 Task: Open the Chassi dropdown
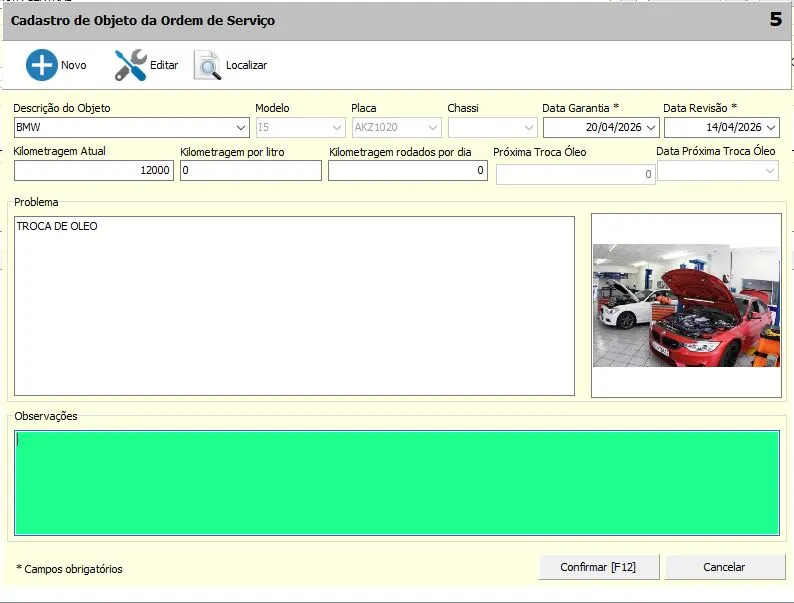(x=529, y=128)
